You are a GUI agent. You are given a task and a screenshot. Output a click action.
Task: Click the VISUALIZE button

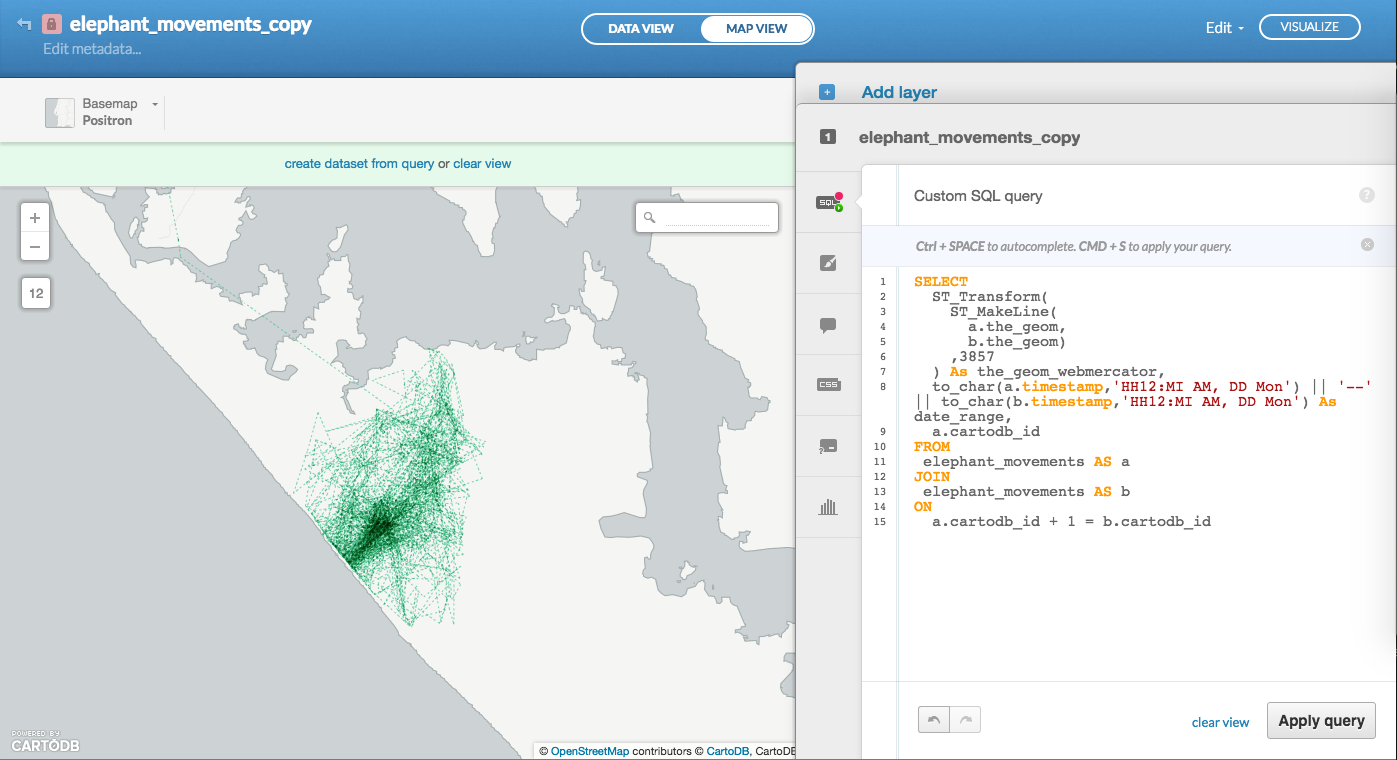1309,27
